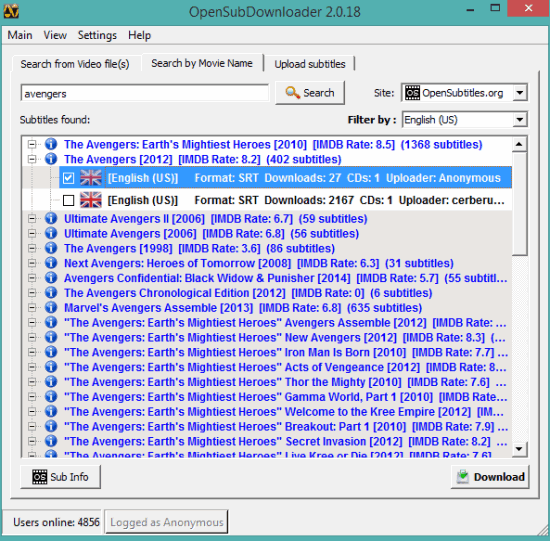Expand Ultimate Avengers [2006] node
The image size is (550, 541).
click(32, 233)
